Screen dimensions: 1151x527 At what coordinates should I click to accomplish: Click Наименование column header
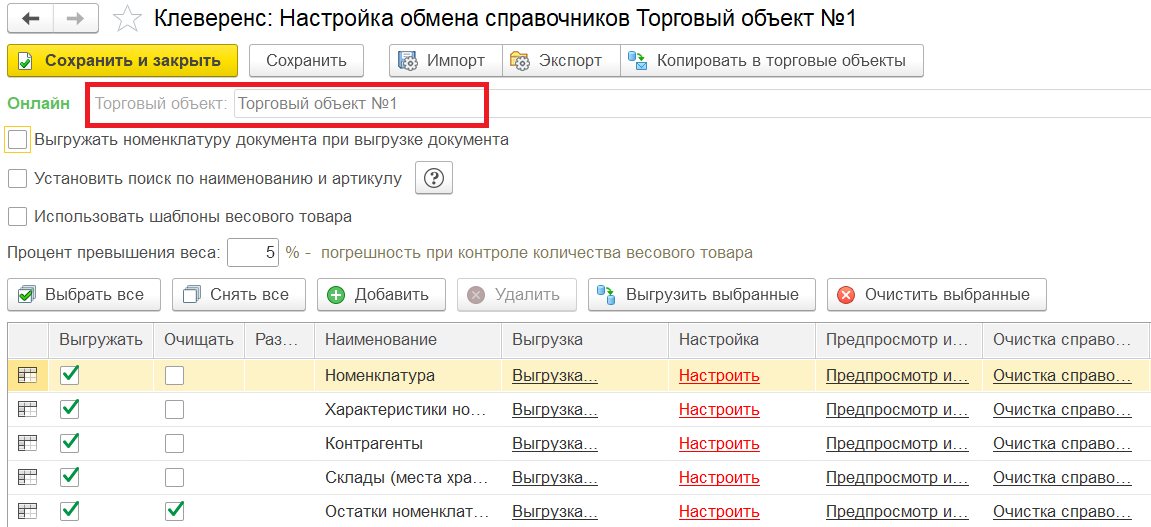(x=408, y=339)
